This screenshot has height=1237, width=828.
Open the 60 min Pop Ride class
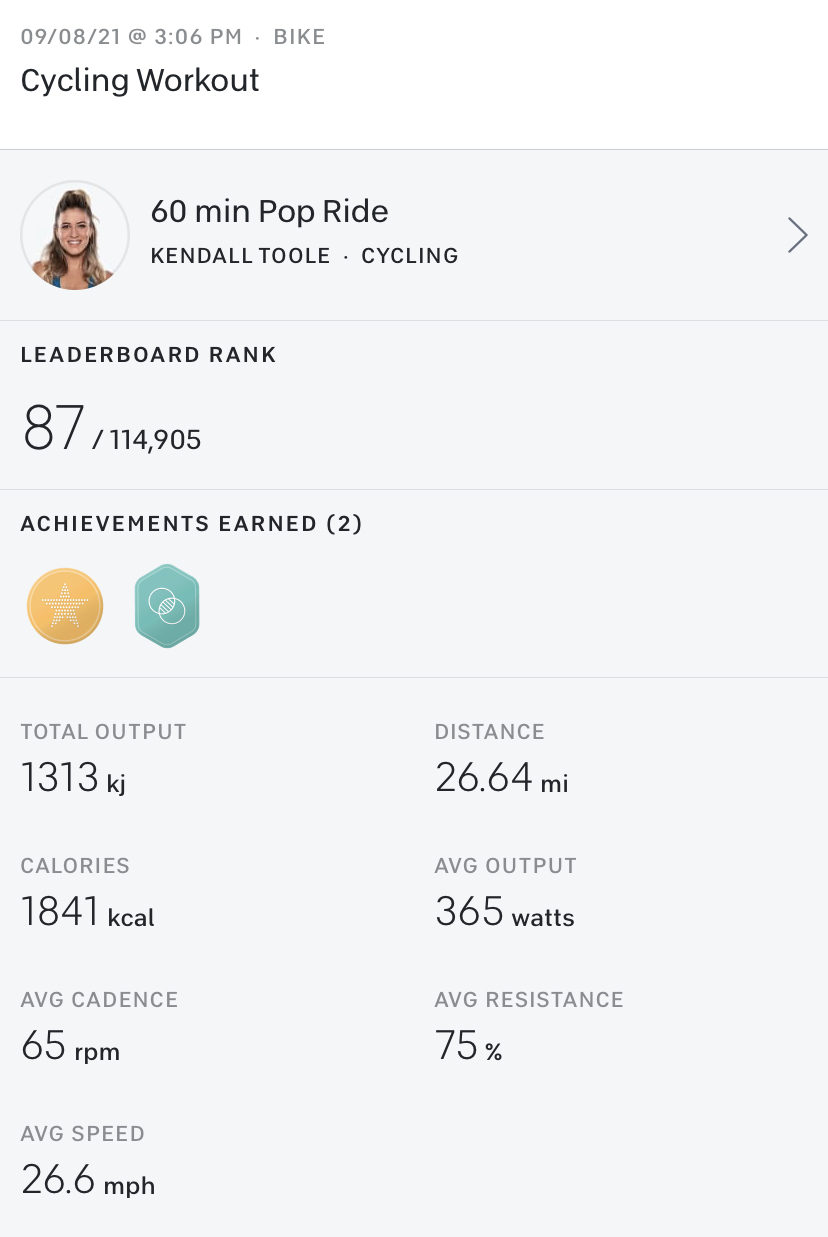point(269,212)
